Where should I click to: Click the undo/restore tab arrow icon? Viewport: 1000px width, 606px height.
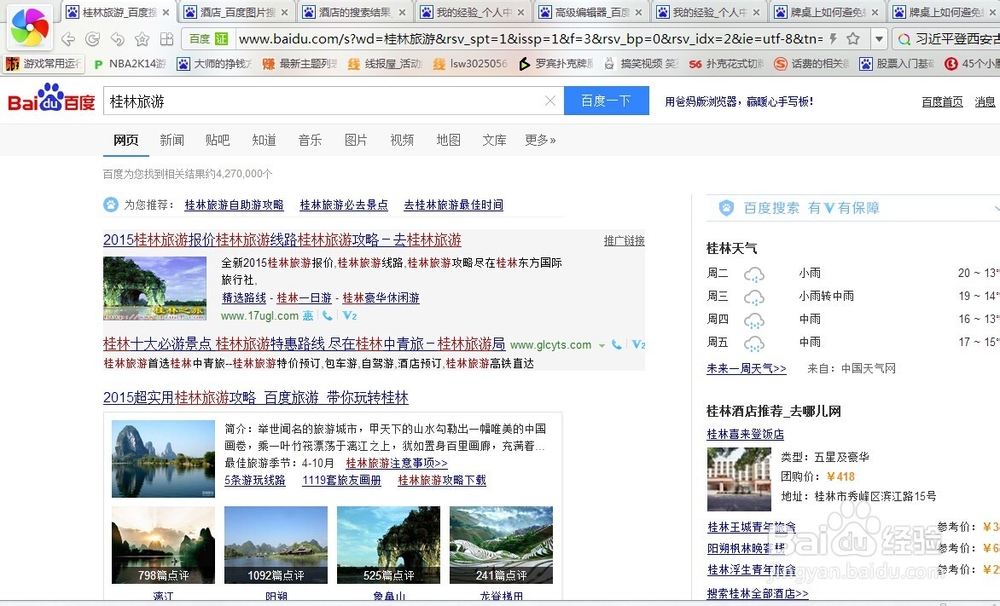point(117,39)
